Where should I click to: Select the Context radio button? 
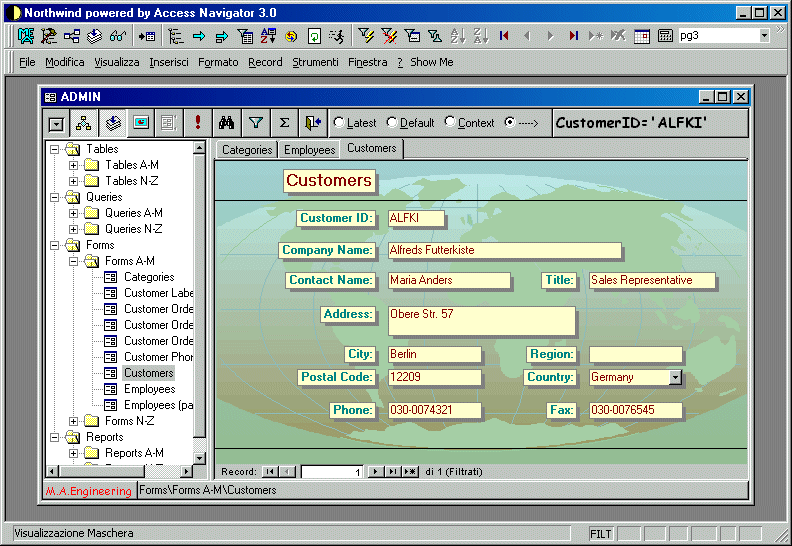coord(450,123)
